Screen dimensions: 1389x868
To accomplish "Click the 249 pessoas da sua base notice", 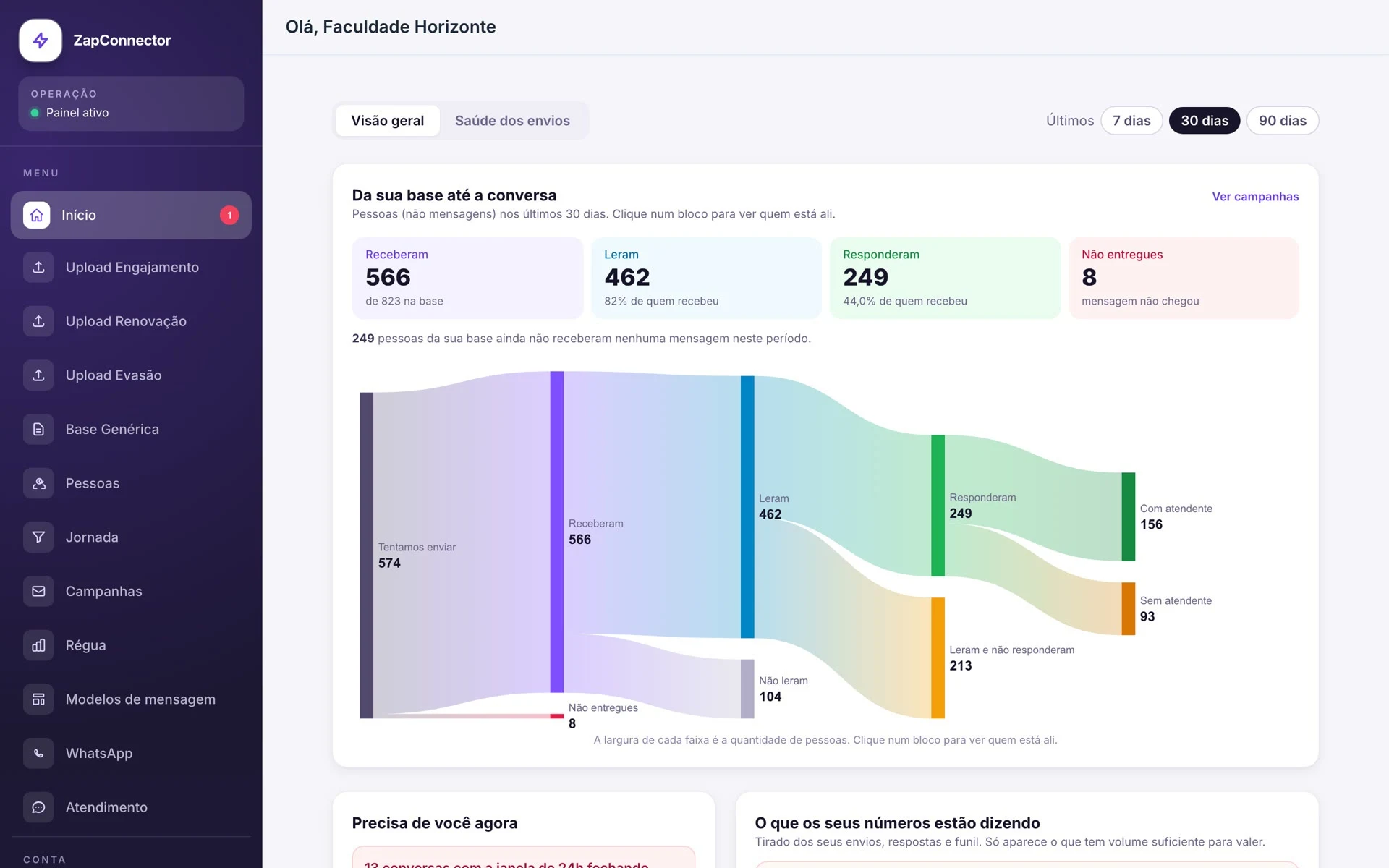I will [x=582, y=339].
